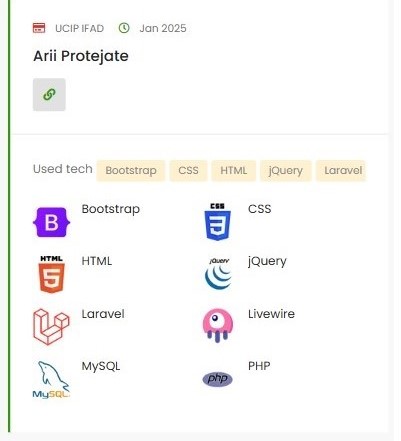Click the Jan 2025 date label
Image resolution: width=401 pixels, height=441 pixels.
coord(163,28)
